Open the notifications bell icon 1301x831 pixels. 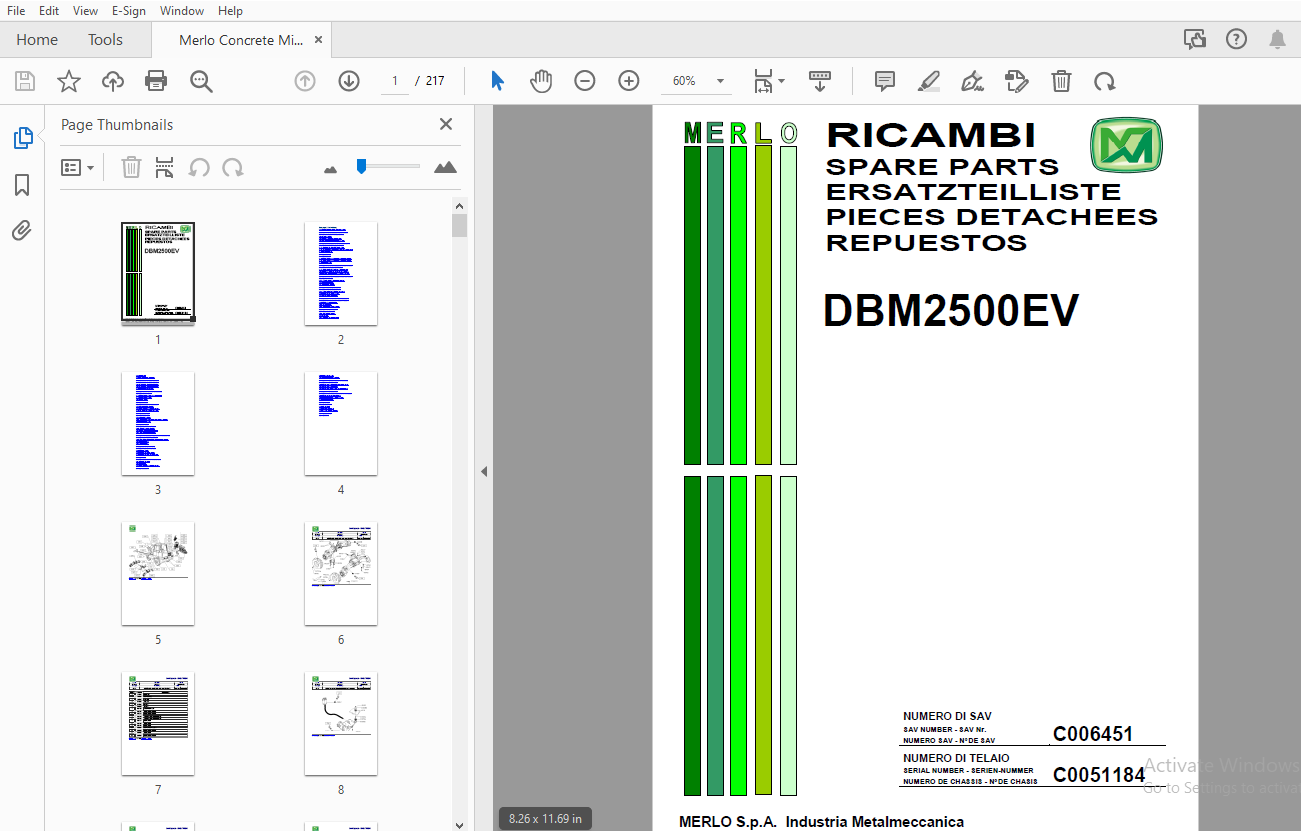click(1277, 40)
